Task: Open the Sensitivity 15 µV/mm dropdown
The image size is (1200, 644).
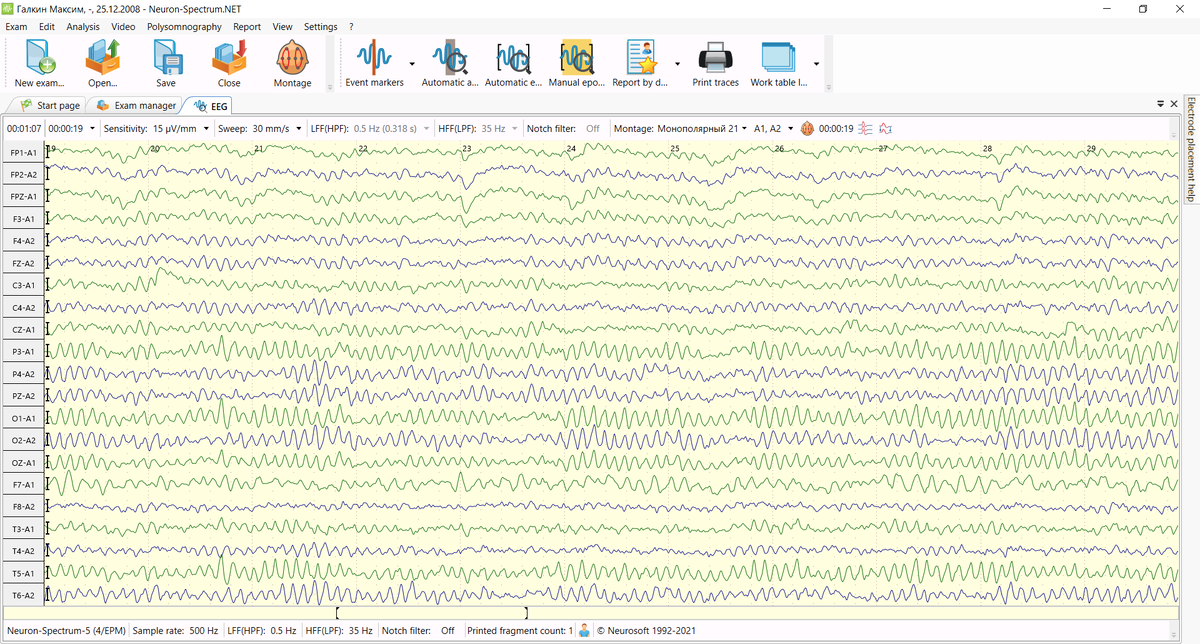Action: pos(206,129)
